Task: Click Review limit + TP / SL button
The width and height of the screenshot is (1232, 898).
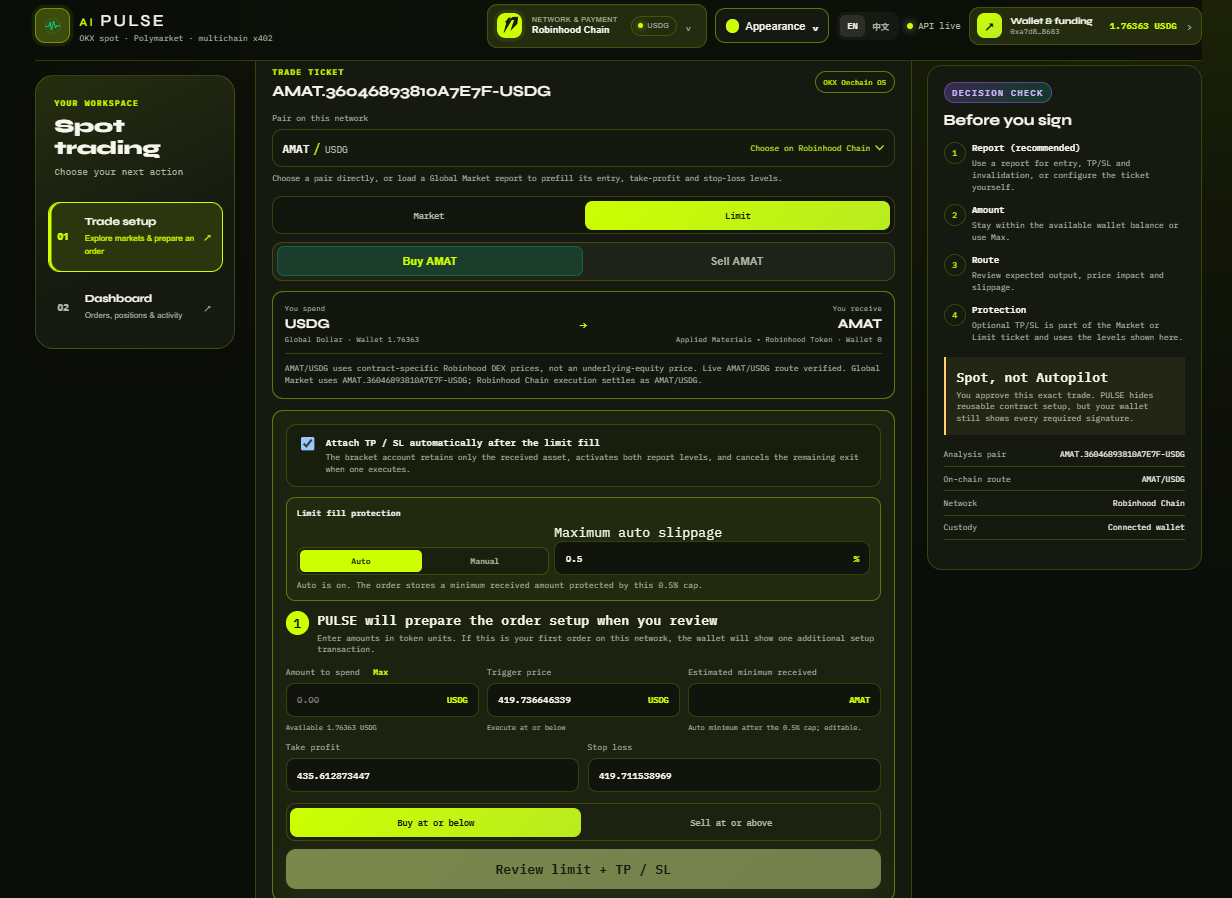Action: 583,869
